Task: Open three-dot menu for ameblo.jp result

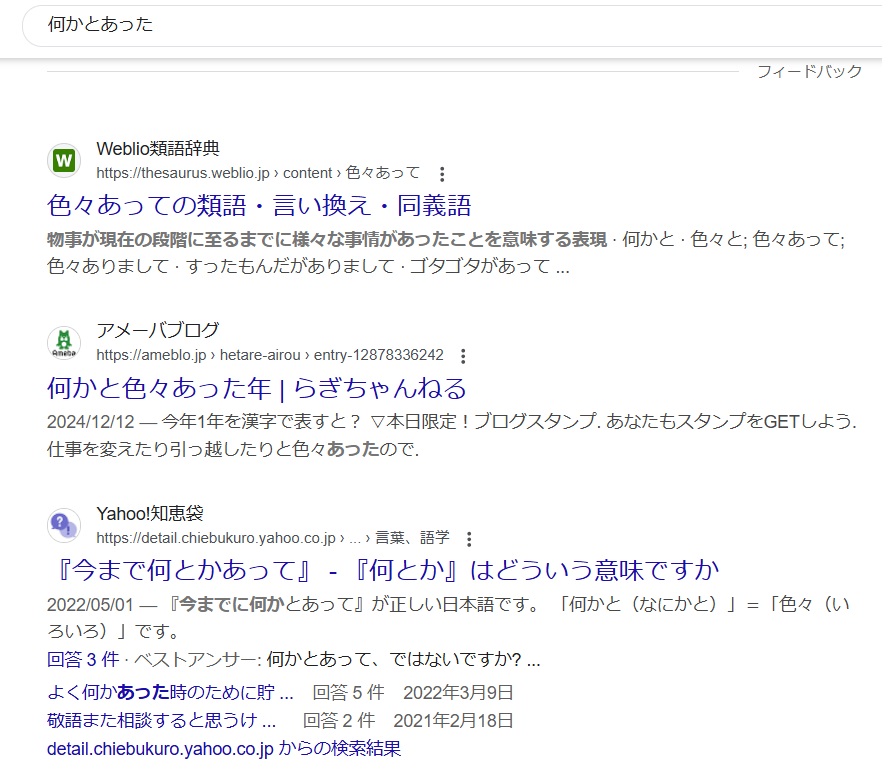Action: [463, 356]
